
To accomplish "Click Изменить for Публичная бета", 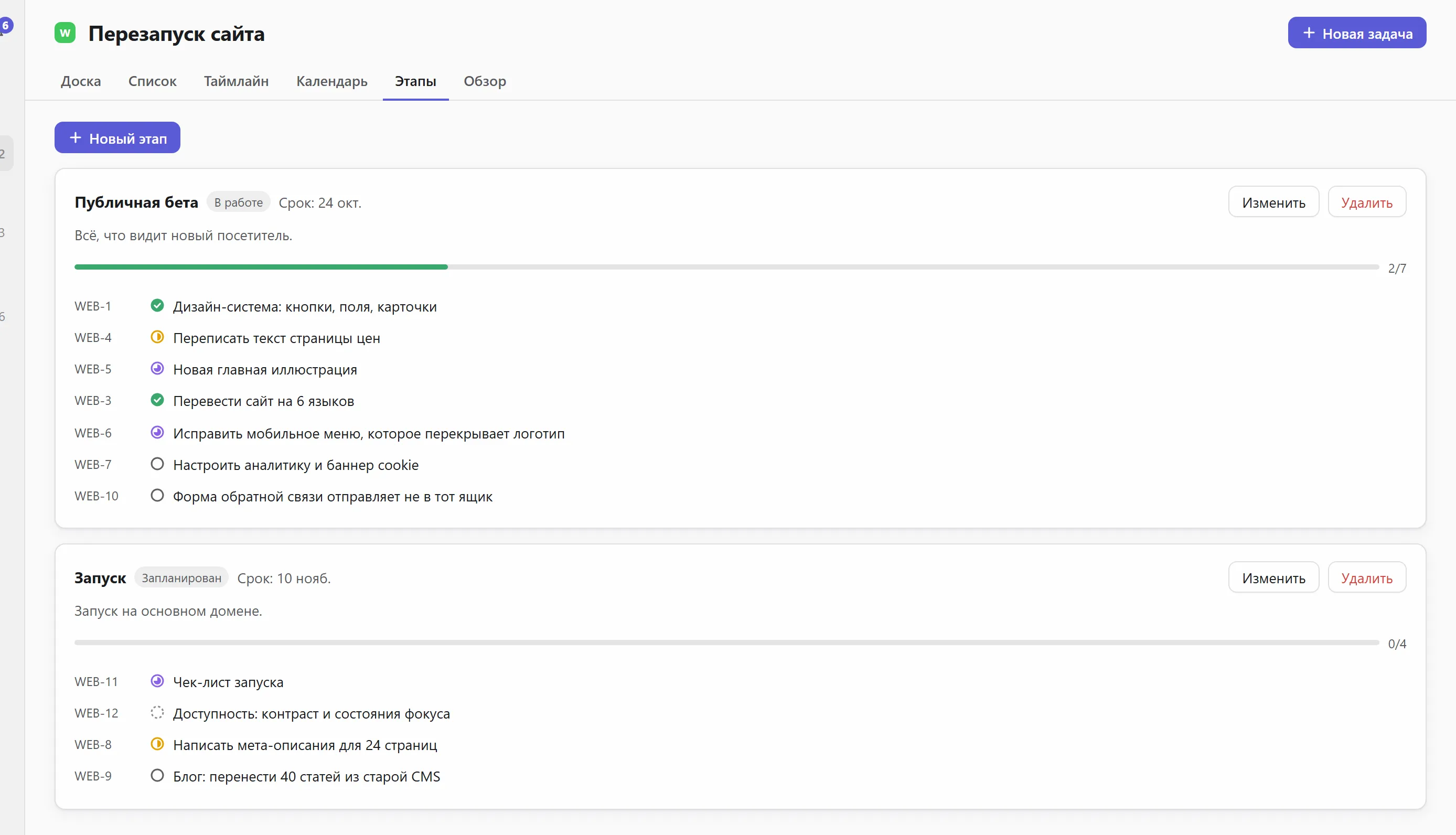I will click(1273, 202).
